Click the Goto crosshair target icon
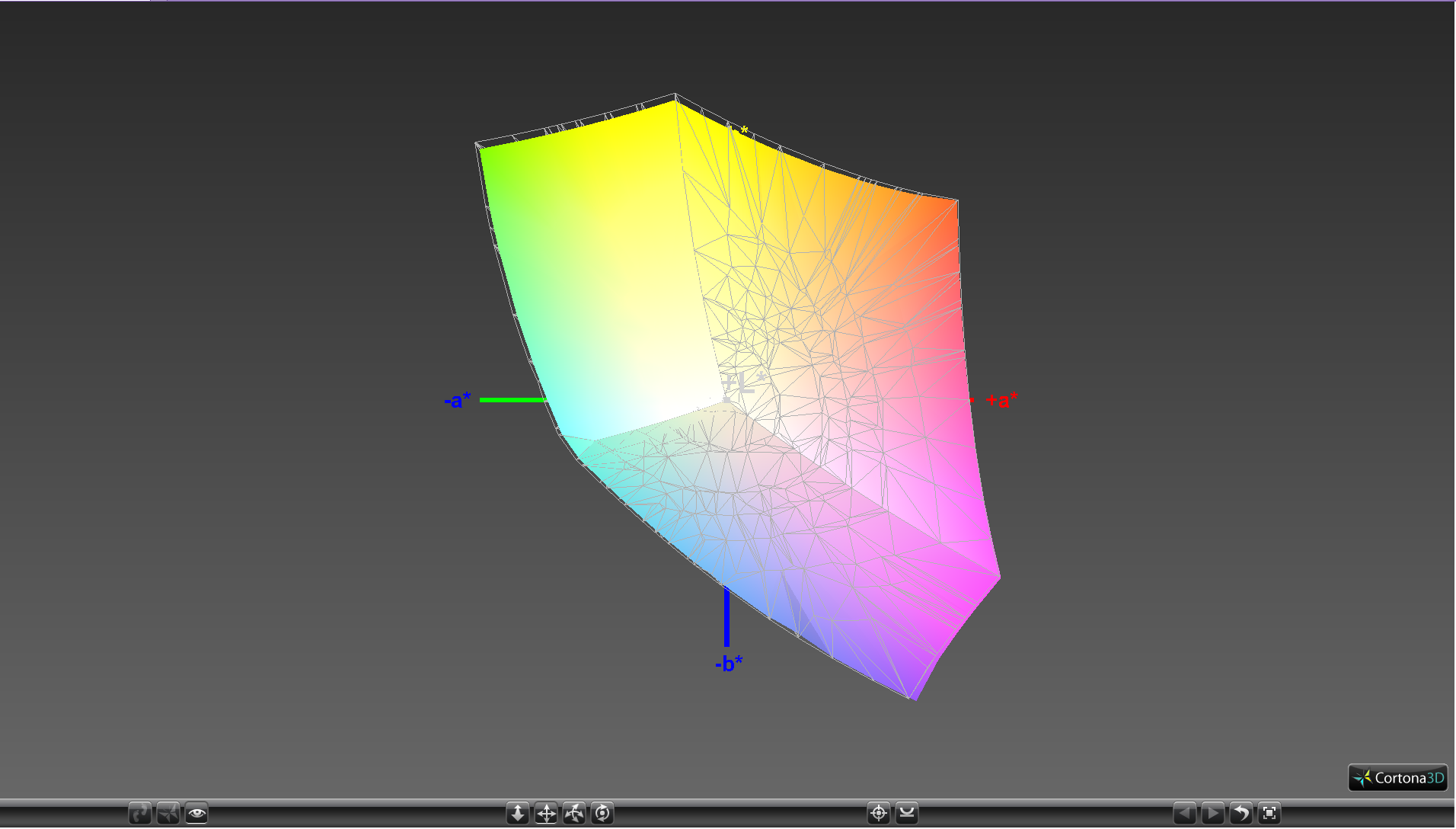This screenshot has width=1456, height=829. (x=879, y=814)
